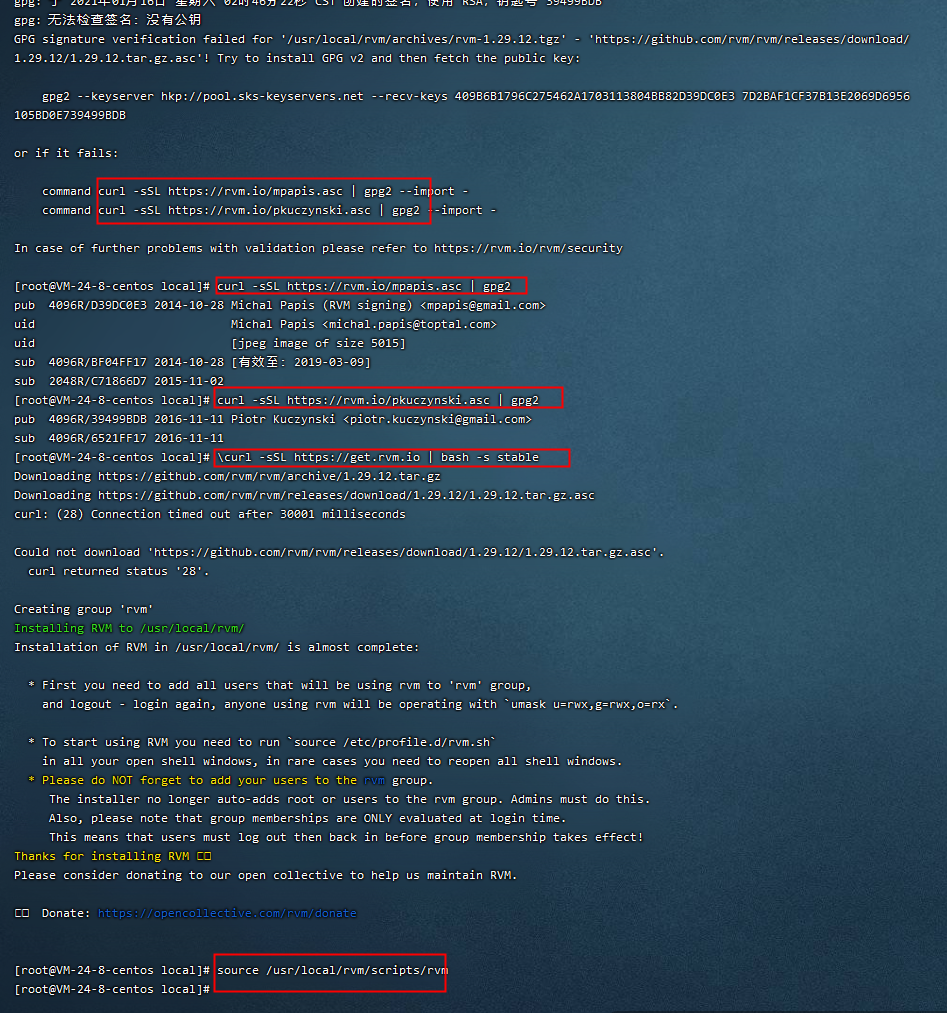The image size is (947, 1013).
Task: Select the highlighted curl mpapis.asc gpg2 command
Action: tap(370, 285)
